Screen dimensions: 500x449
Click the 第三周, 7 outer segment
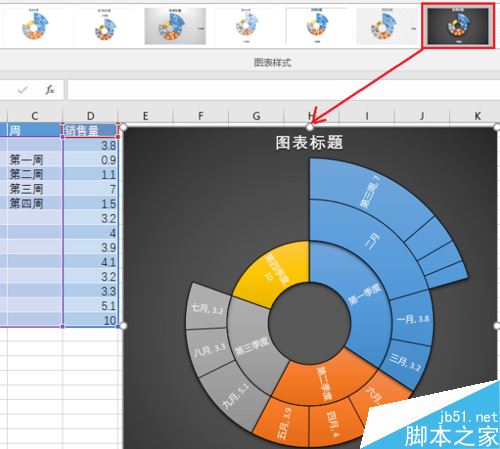(370, 193)
